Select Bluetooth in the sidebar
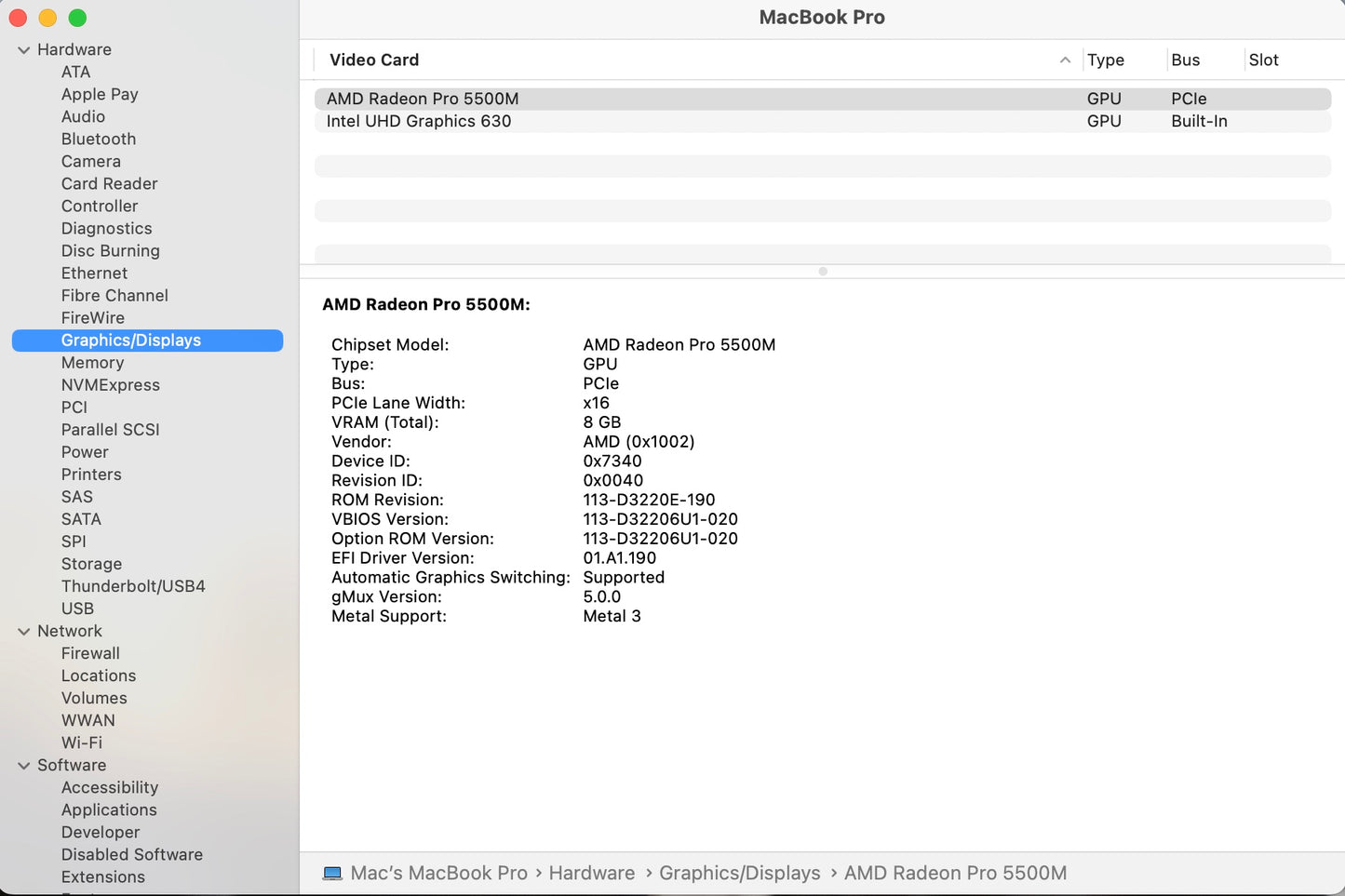The image size is (1345, 896). [x=99, y=139]
